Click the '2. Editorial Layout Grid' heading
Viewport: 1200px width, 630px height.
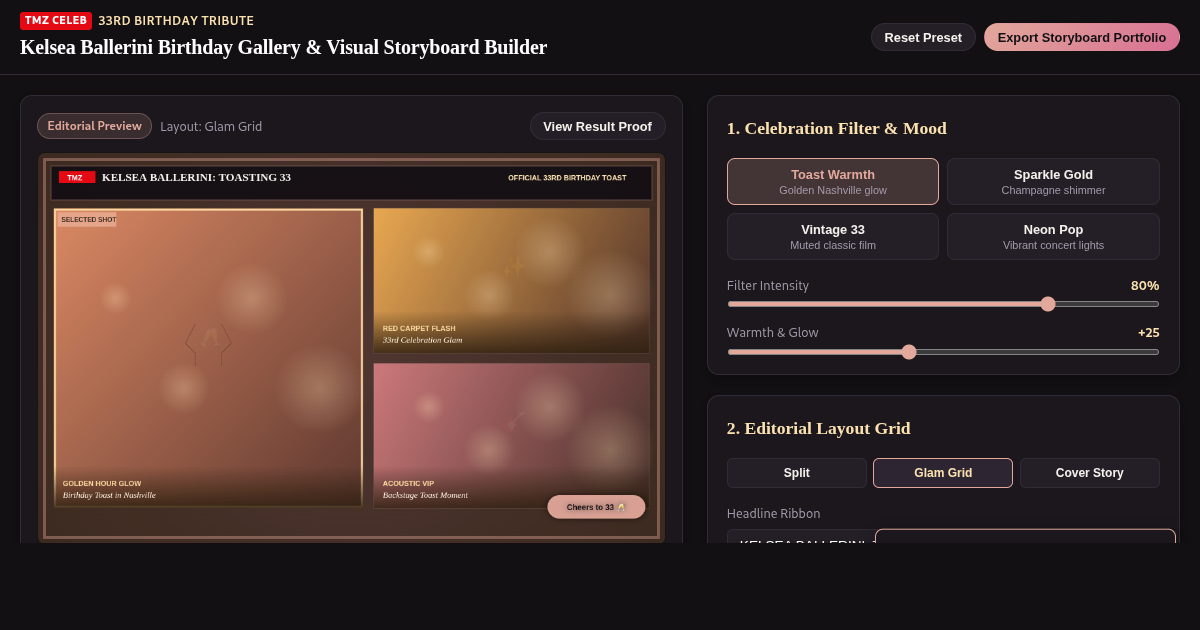818,428
